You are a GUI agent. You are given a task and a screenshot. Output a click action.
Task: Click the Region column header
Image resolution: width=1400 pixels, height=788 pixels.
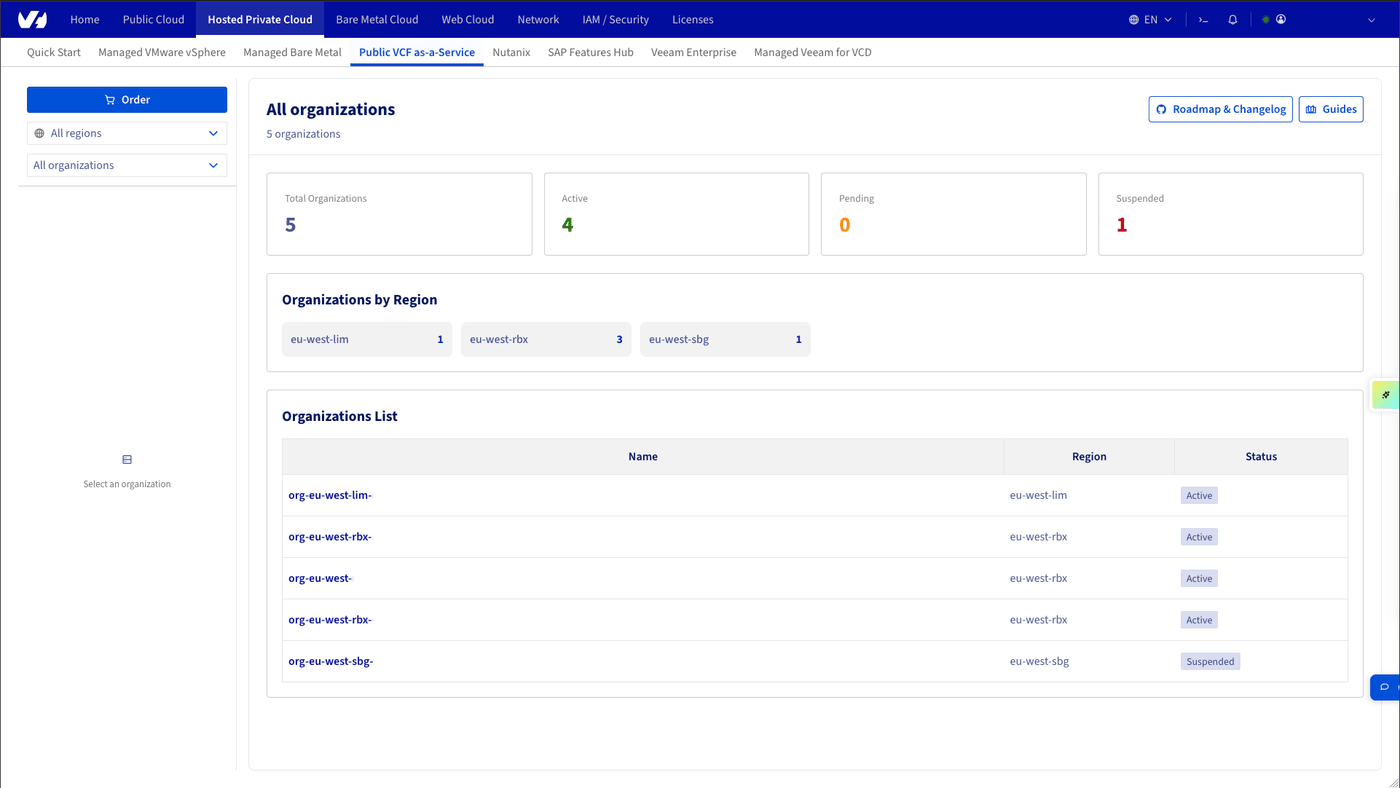coord(1089,456)
